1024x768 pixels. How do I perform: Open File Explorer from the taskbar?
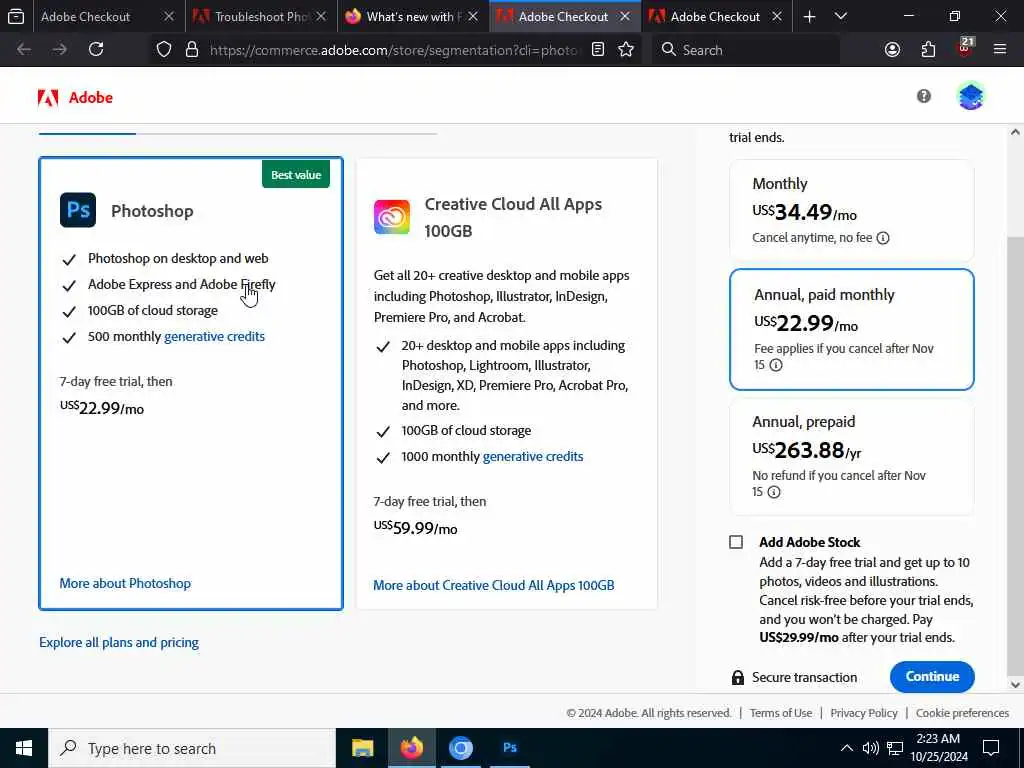362,748
